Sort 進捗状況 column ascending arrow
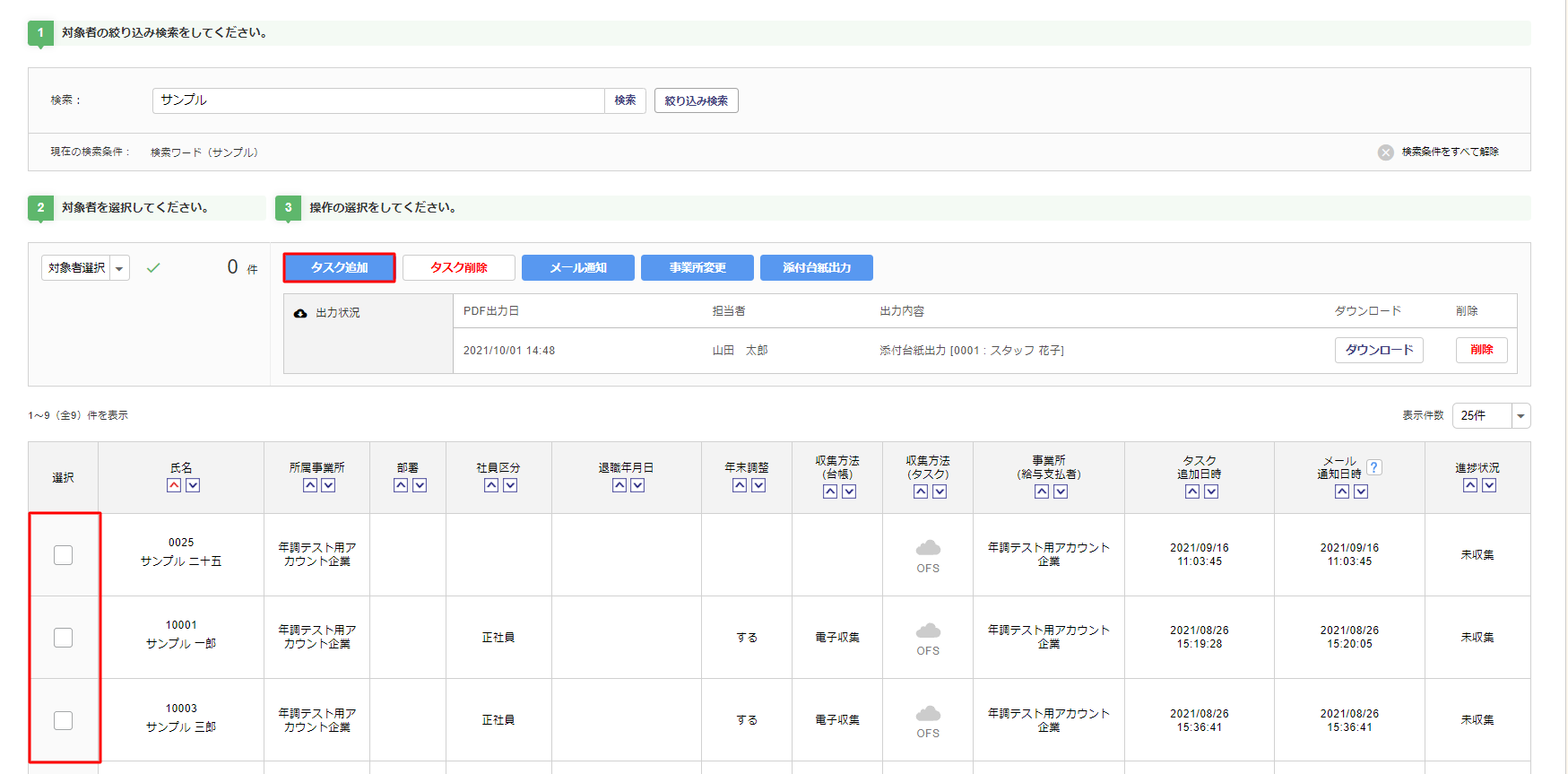 click(1470, 485)
